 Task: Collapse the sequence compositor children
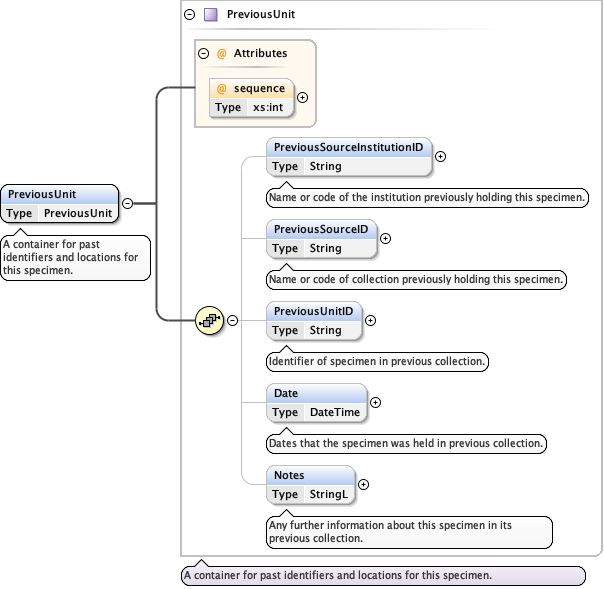232,320
